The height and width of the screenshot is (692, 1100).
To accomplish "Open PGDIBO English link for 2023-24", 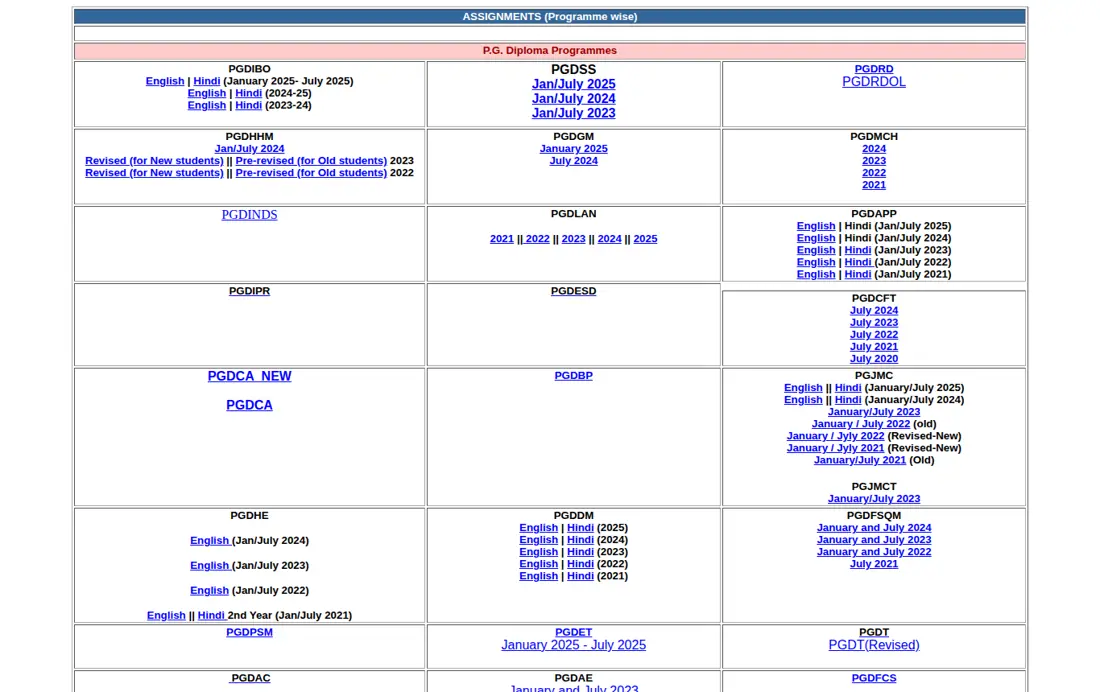I will 206,105.
